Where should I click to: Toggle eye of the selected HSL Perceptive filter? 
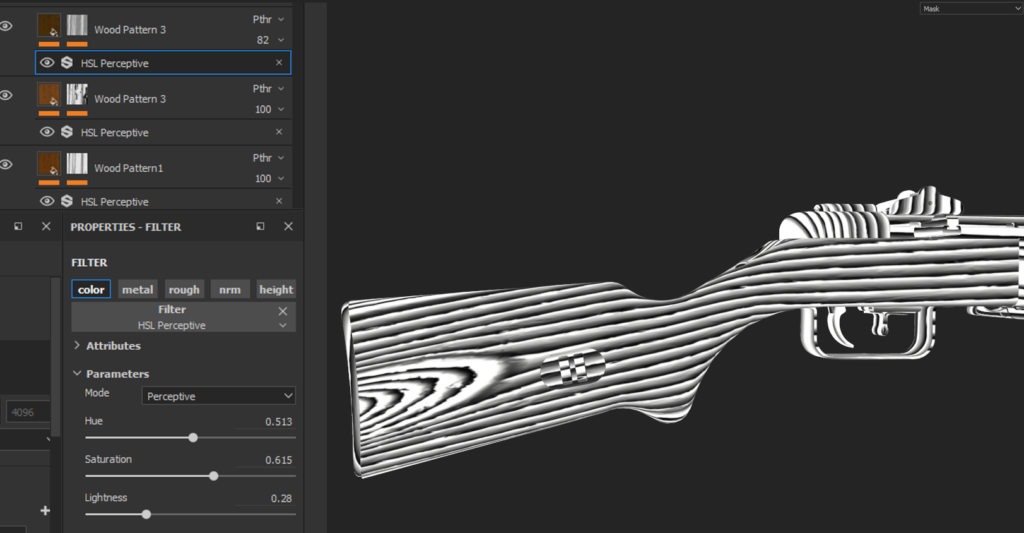47,63
